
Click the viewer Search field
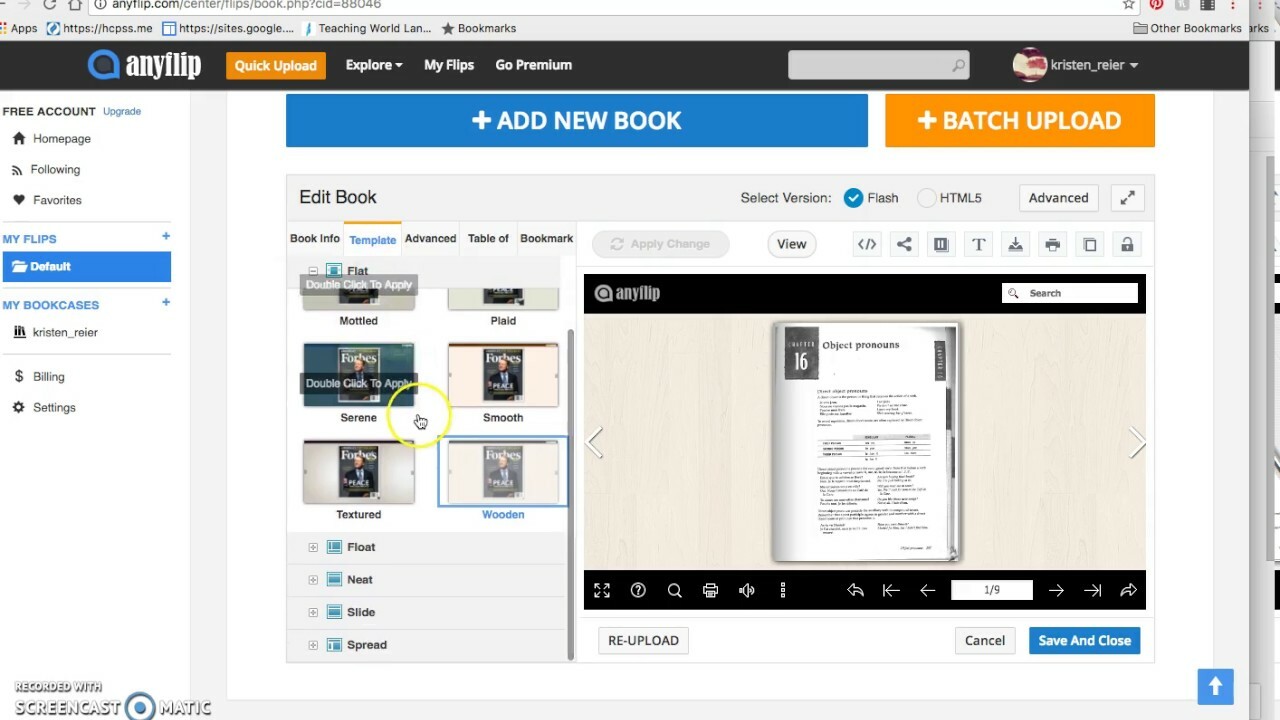[x=1070, y=293]
